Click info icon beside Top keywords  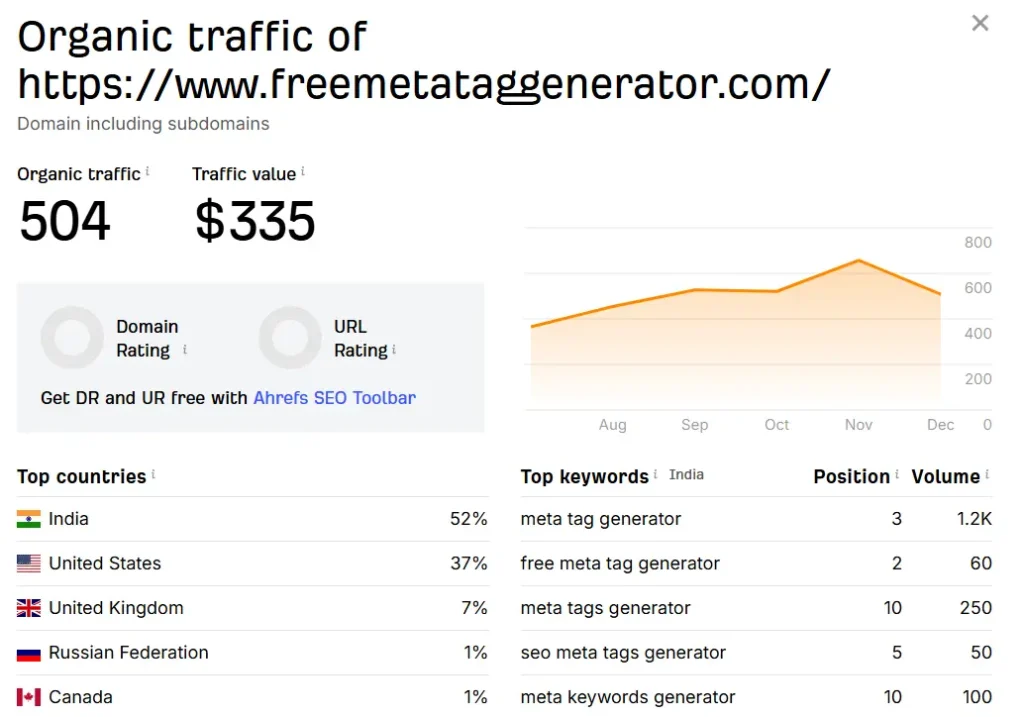655,475
